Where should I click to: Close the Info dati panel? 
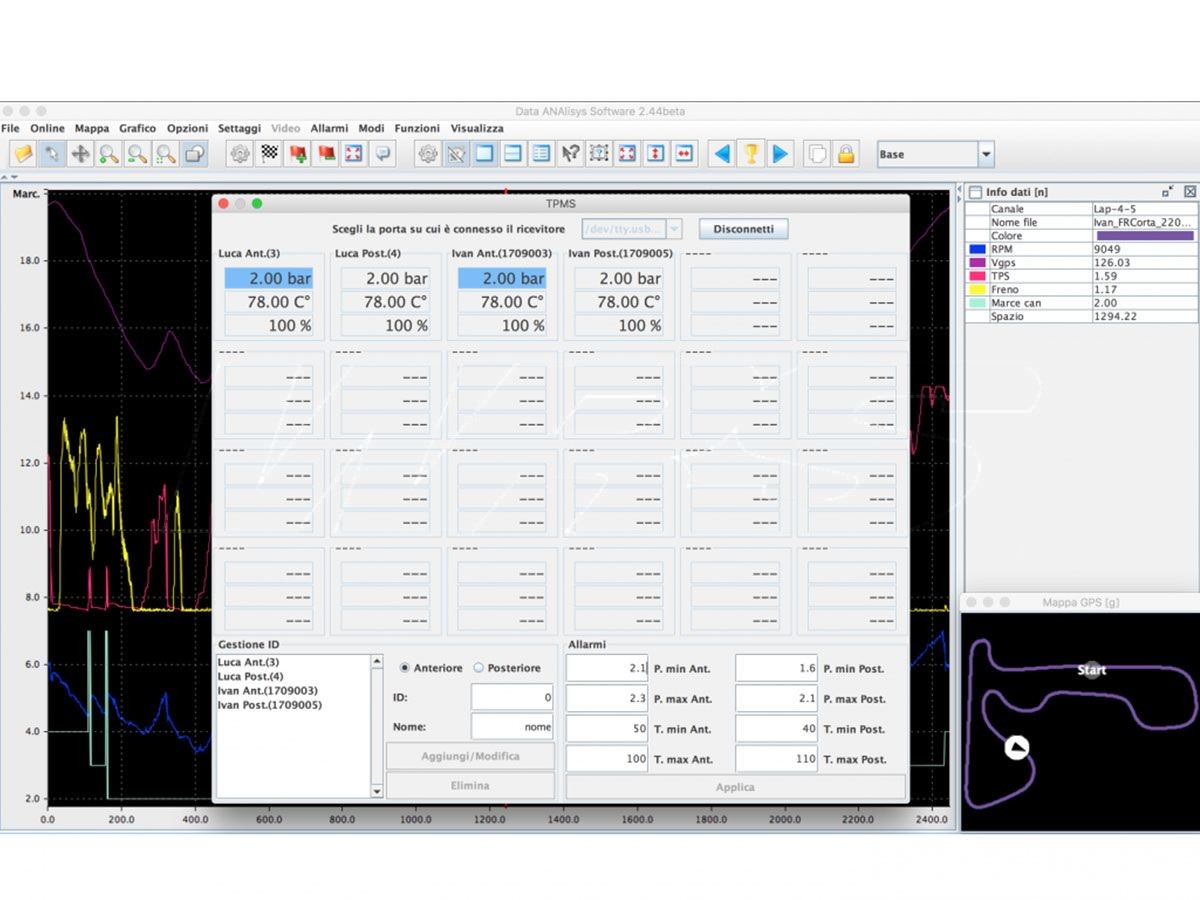point(1189,191)
